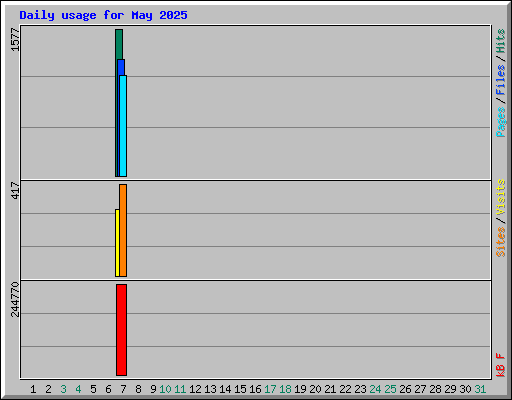Click green day 10 on the x-axis
512x400 pixels.
point(165,389)
